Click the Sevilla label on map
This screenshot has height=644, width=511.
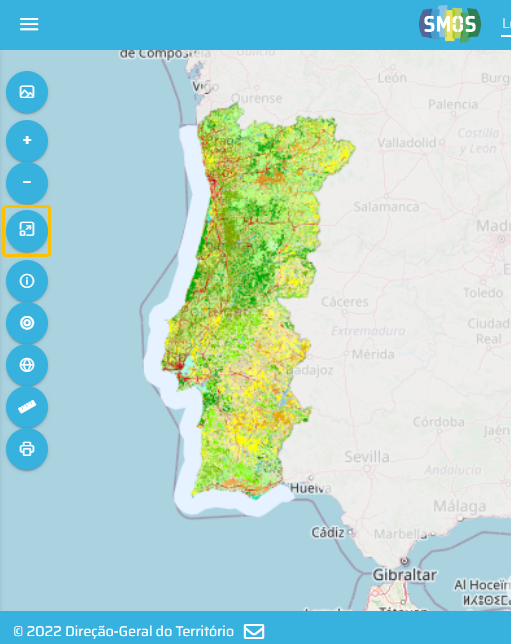tap(367, 457)
